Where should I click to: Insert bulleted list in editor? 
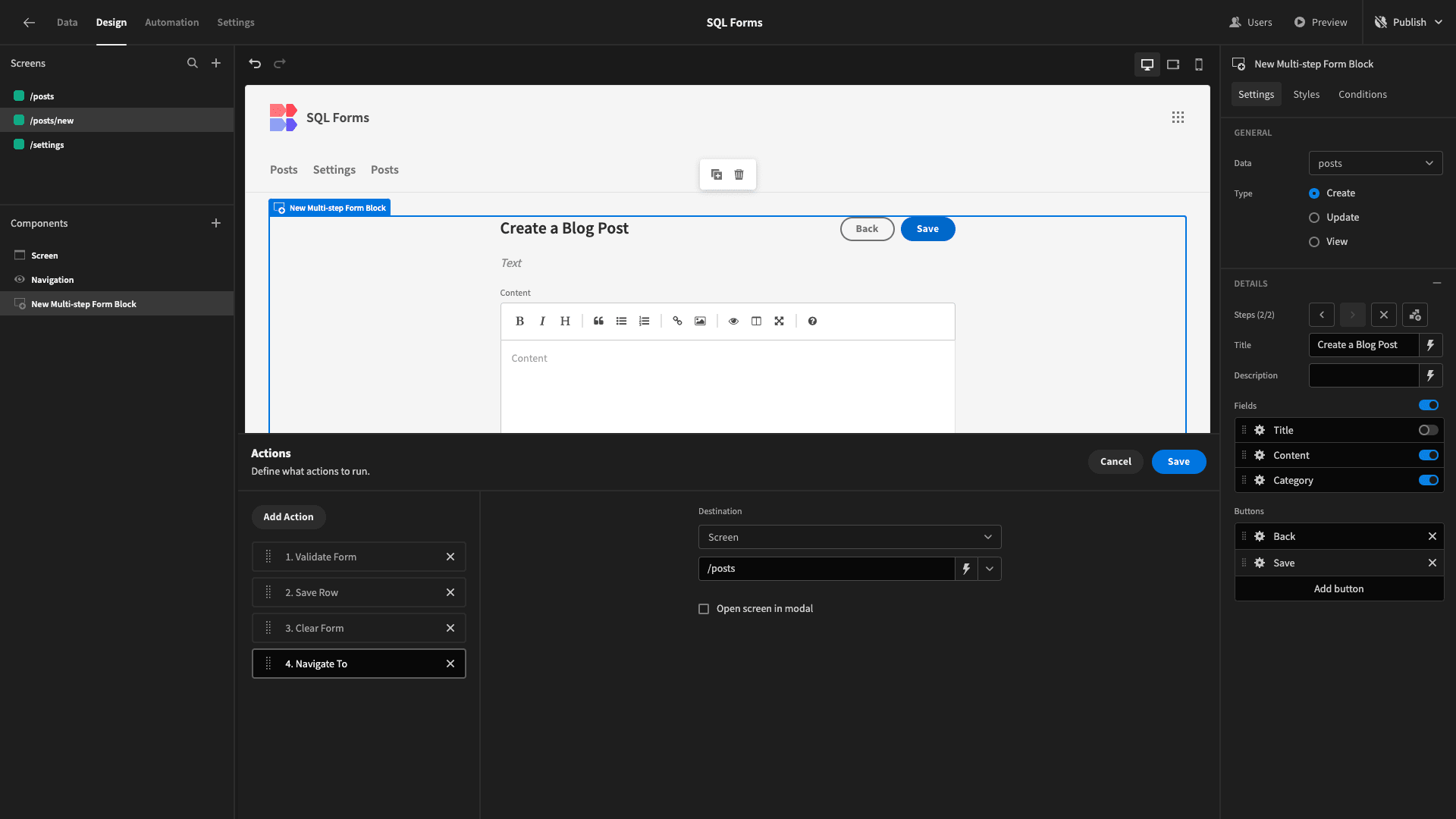pos(621,322)
